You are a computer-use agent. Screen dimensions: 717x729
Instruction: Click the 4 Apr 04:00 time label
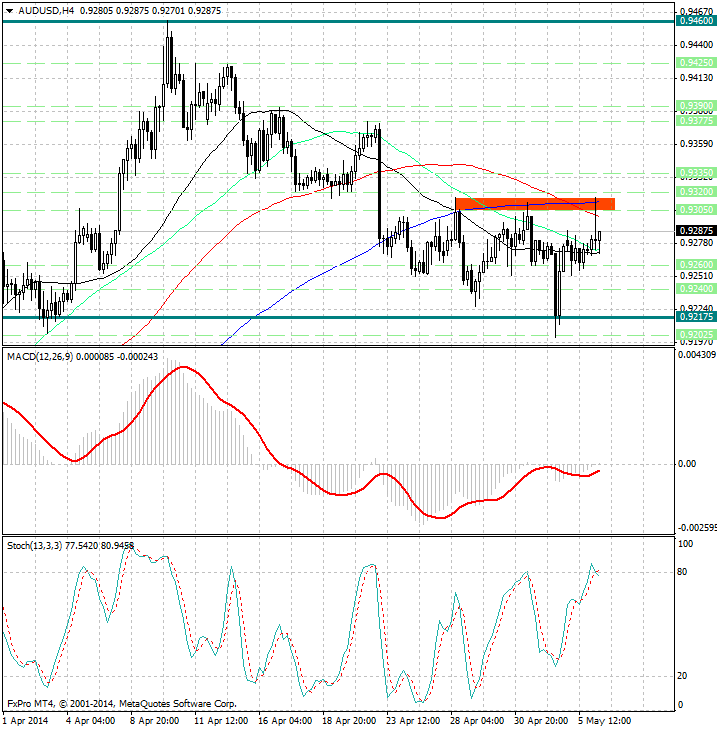point(91,721)
